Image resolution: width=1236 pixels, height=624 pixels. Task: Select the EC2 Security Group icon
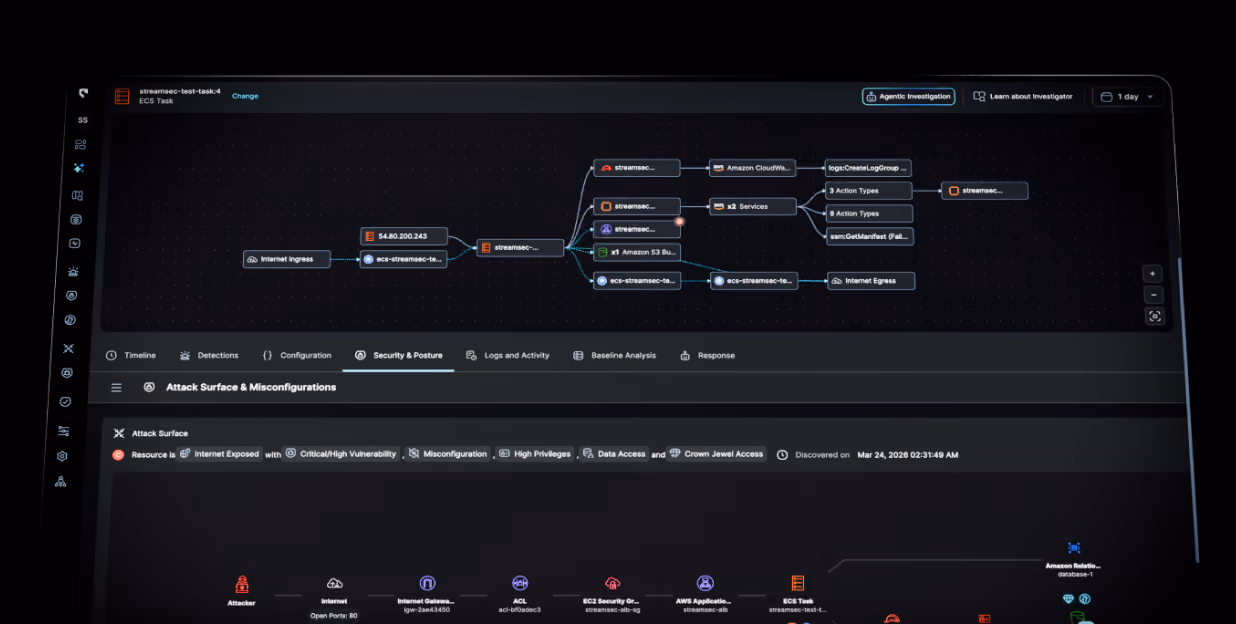coord(613,583)
